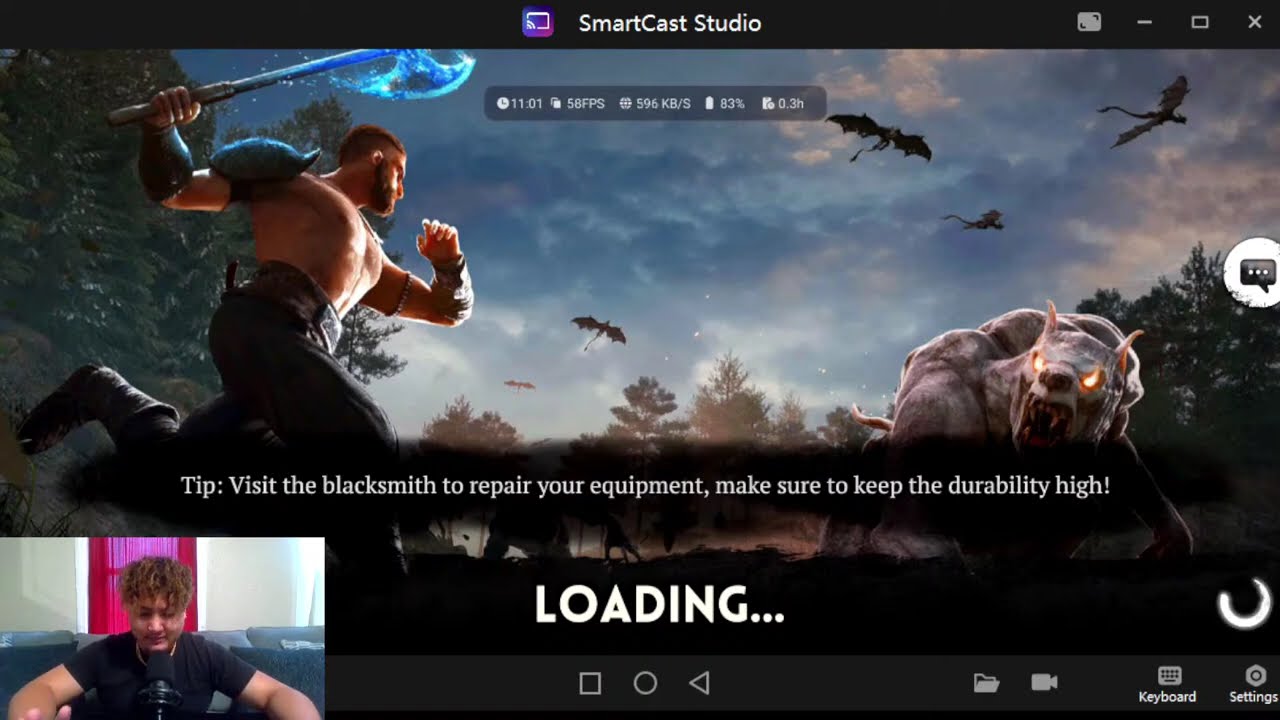Tap the Android recent apps square
Screen dimensions: 1280x720
(x=590, y=683)
